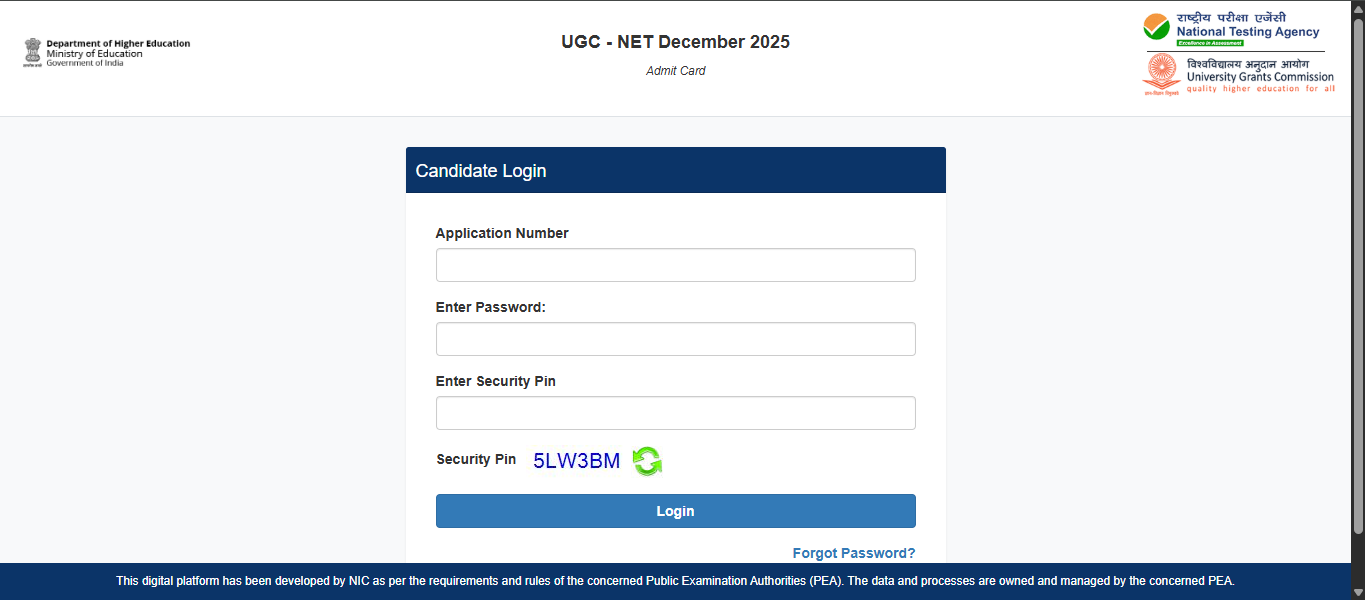Select the Government of India emblem
The width and height of the screenshot is (1365, 600).
tap(30, 52)
